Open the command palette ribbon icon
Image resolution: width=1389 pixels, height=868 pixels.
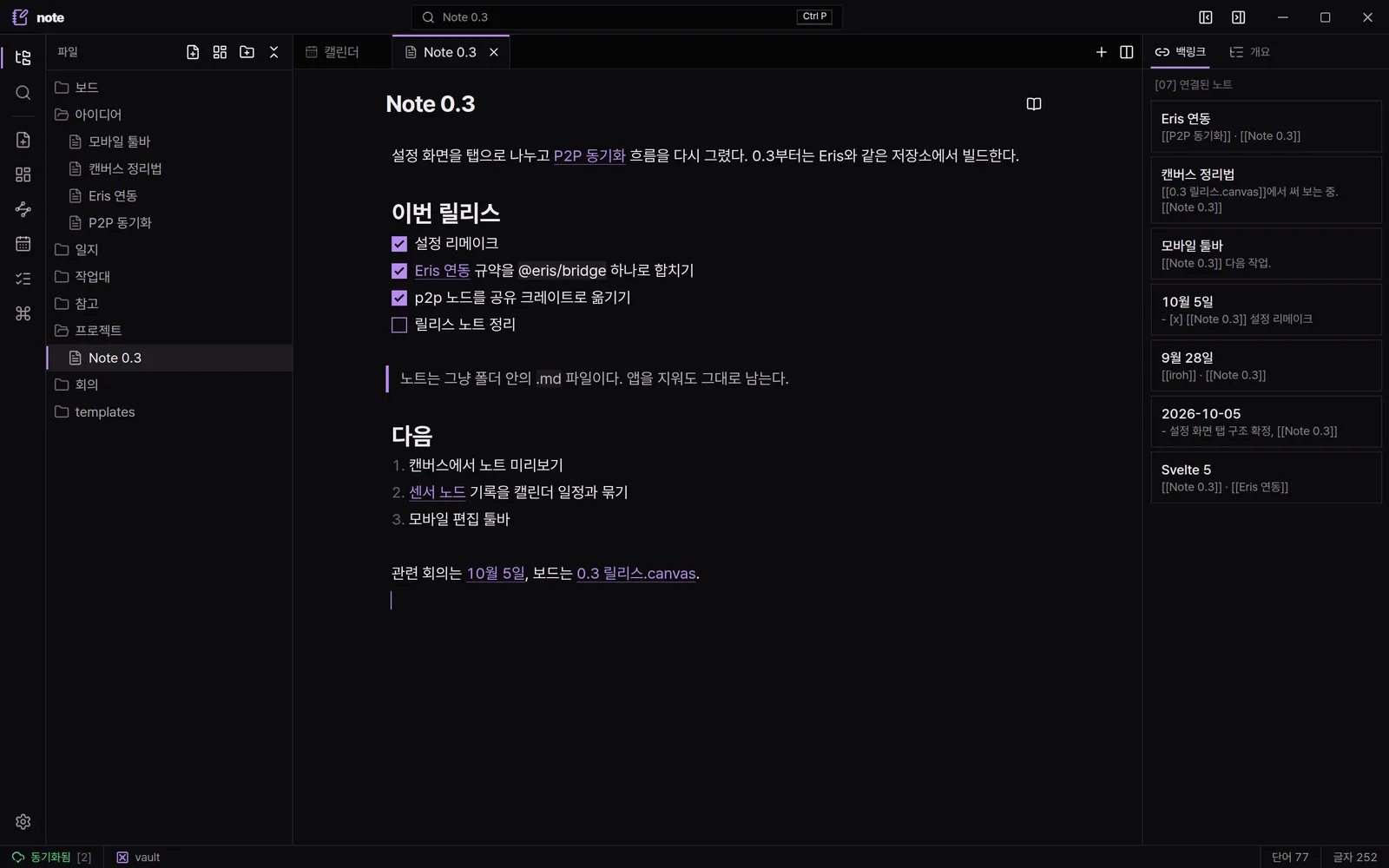pyautogui.click(x=23, y=313)
